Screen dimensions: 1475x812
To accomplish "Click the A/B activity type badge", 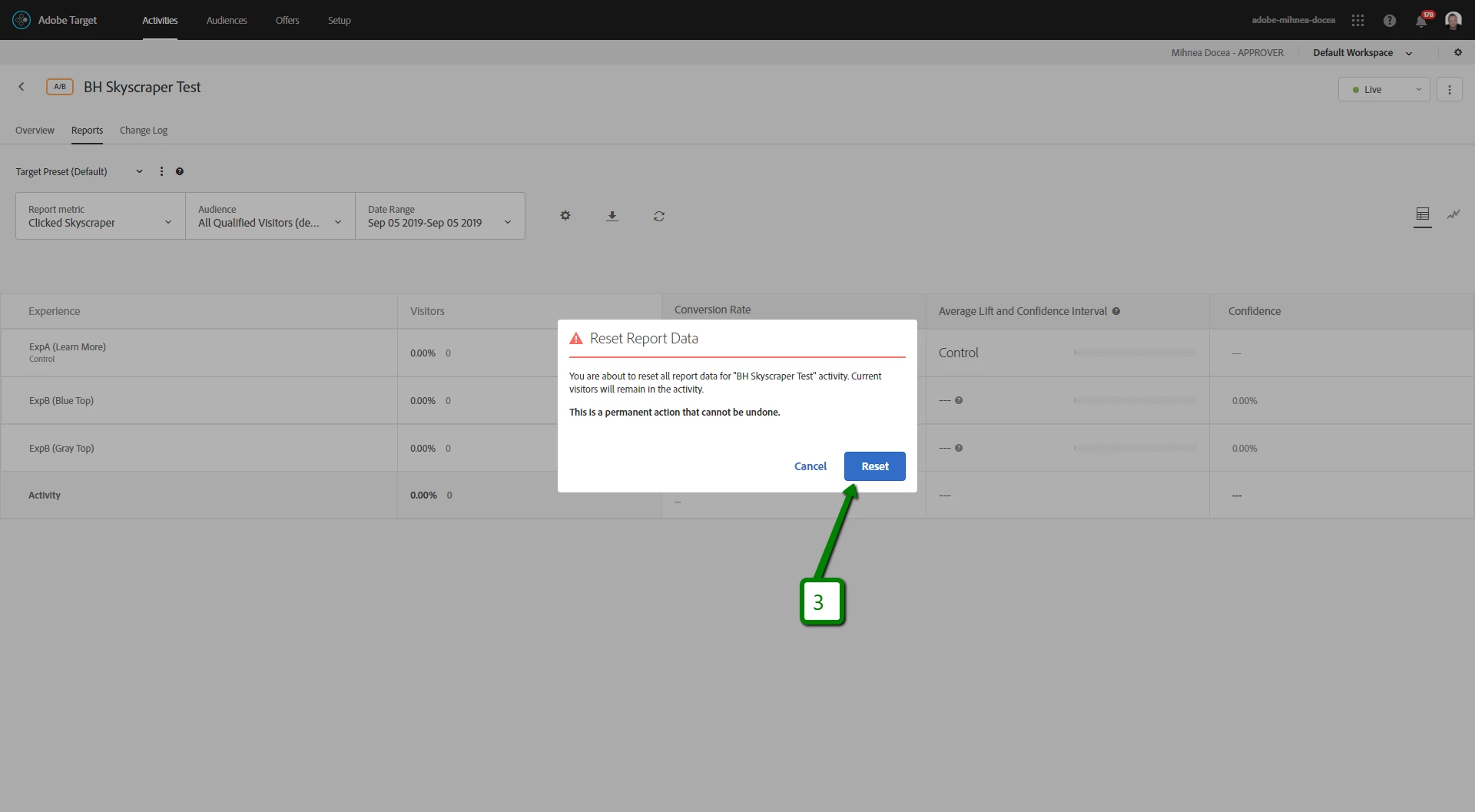I will tap(60, 87).
